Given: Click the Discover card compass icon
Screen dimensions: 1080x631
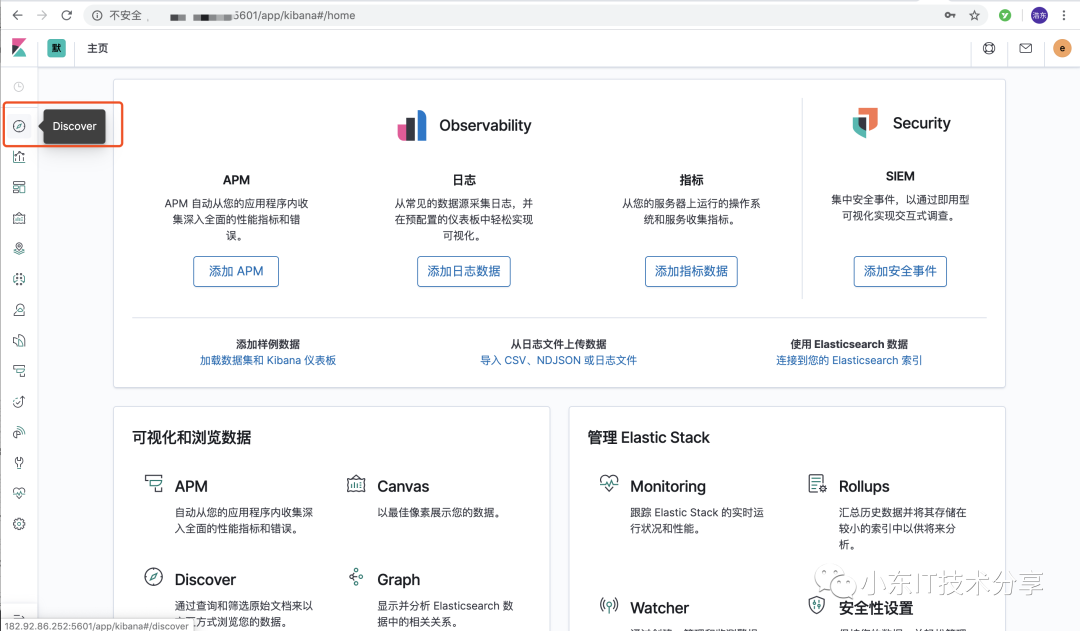Looking at the screenshot, I should pyautogui.click(x=154, y=577).
